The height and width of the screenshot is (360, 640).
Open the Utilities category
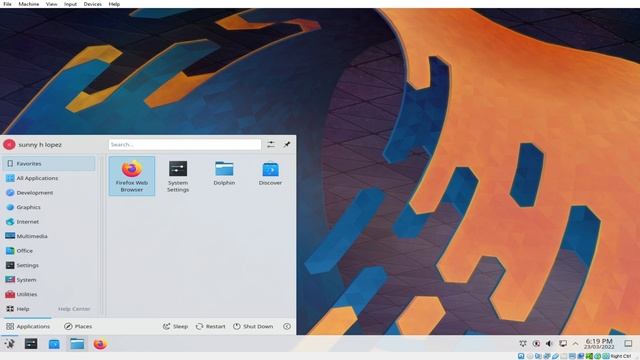tap(49, 294)
